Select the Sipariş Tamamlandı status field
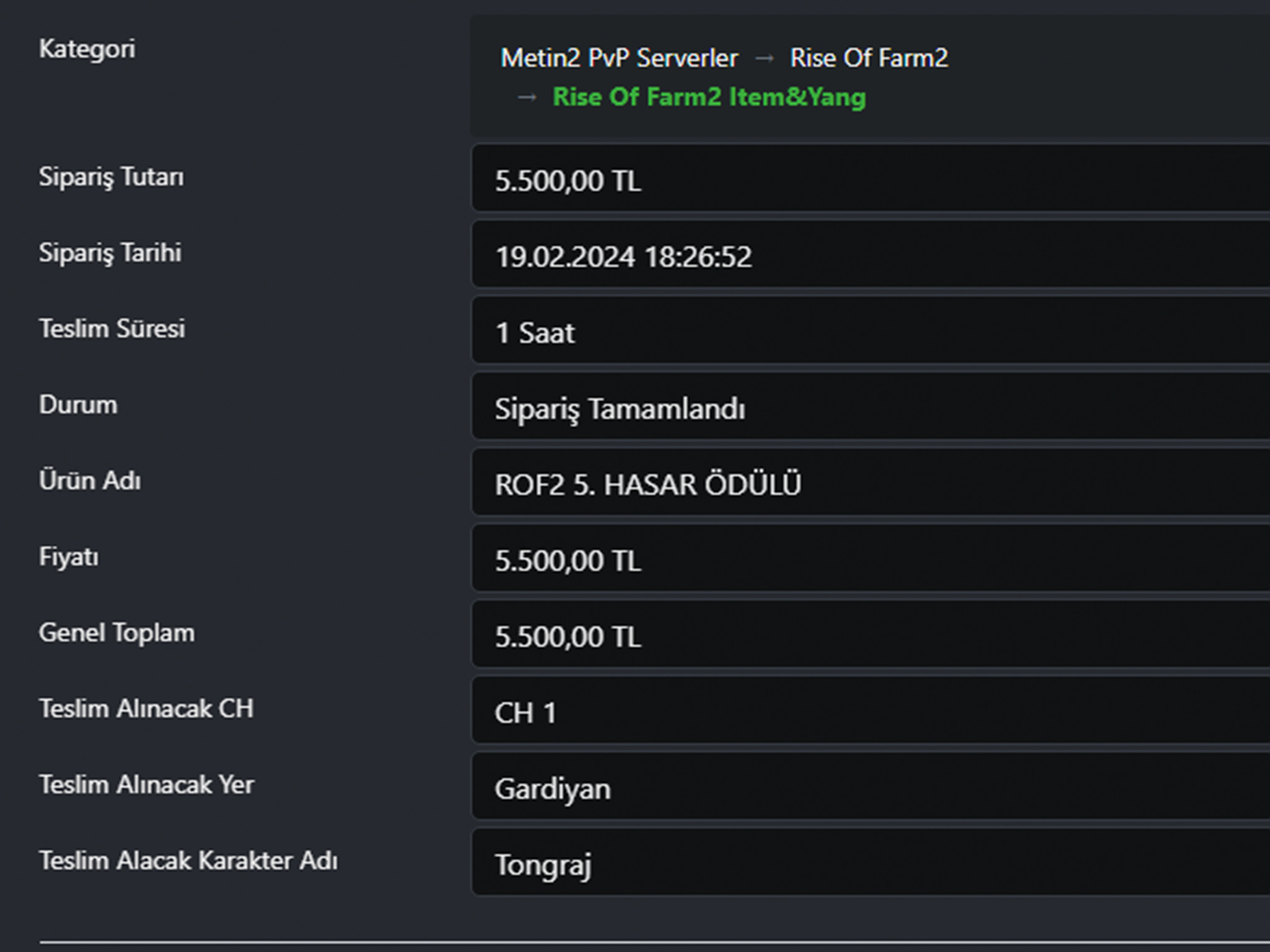Screen dimensions: 1270x952 click(x=871, y=406)
